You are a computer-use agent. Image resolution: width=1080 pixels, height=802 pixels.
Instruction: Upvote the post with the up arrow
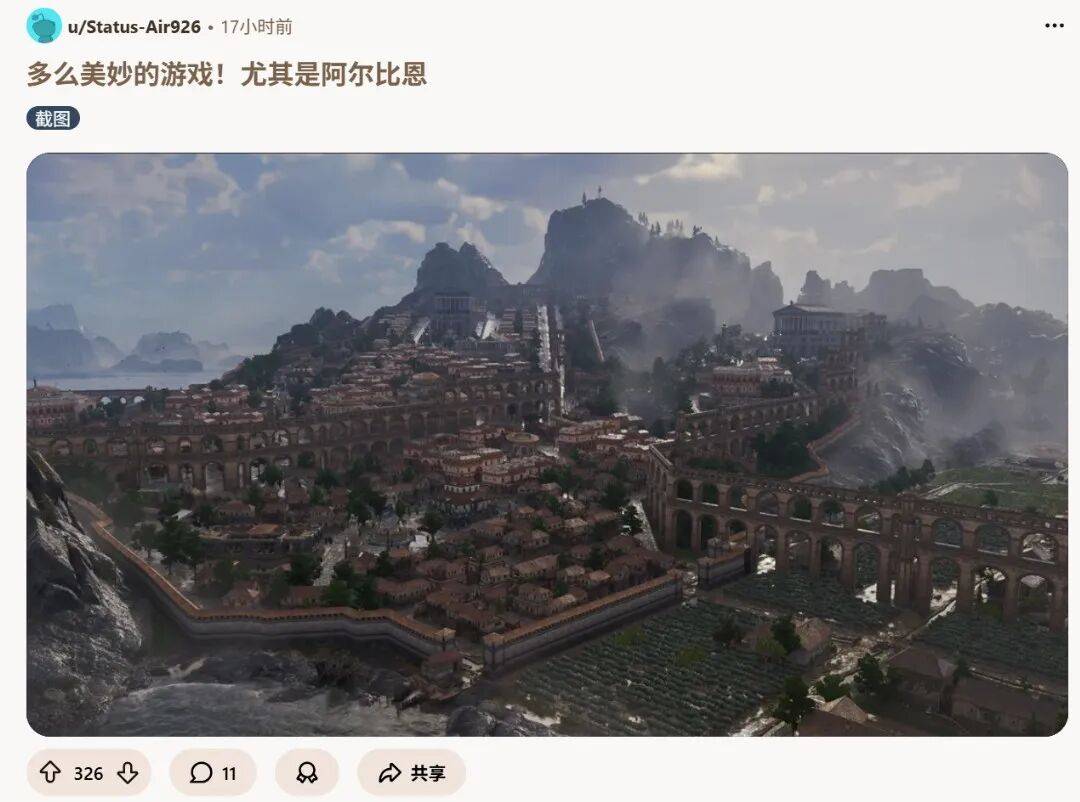click(x=50, y=772)
